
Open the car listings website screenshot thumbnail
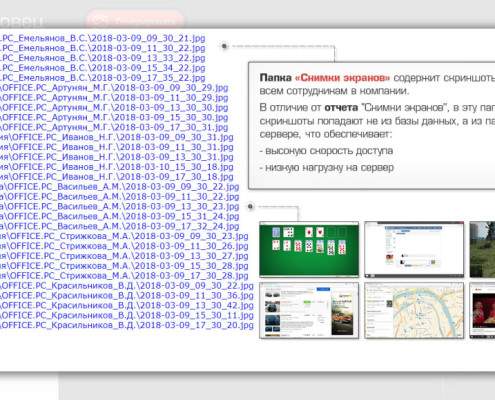(309, 311)
